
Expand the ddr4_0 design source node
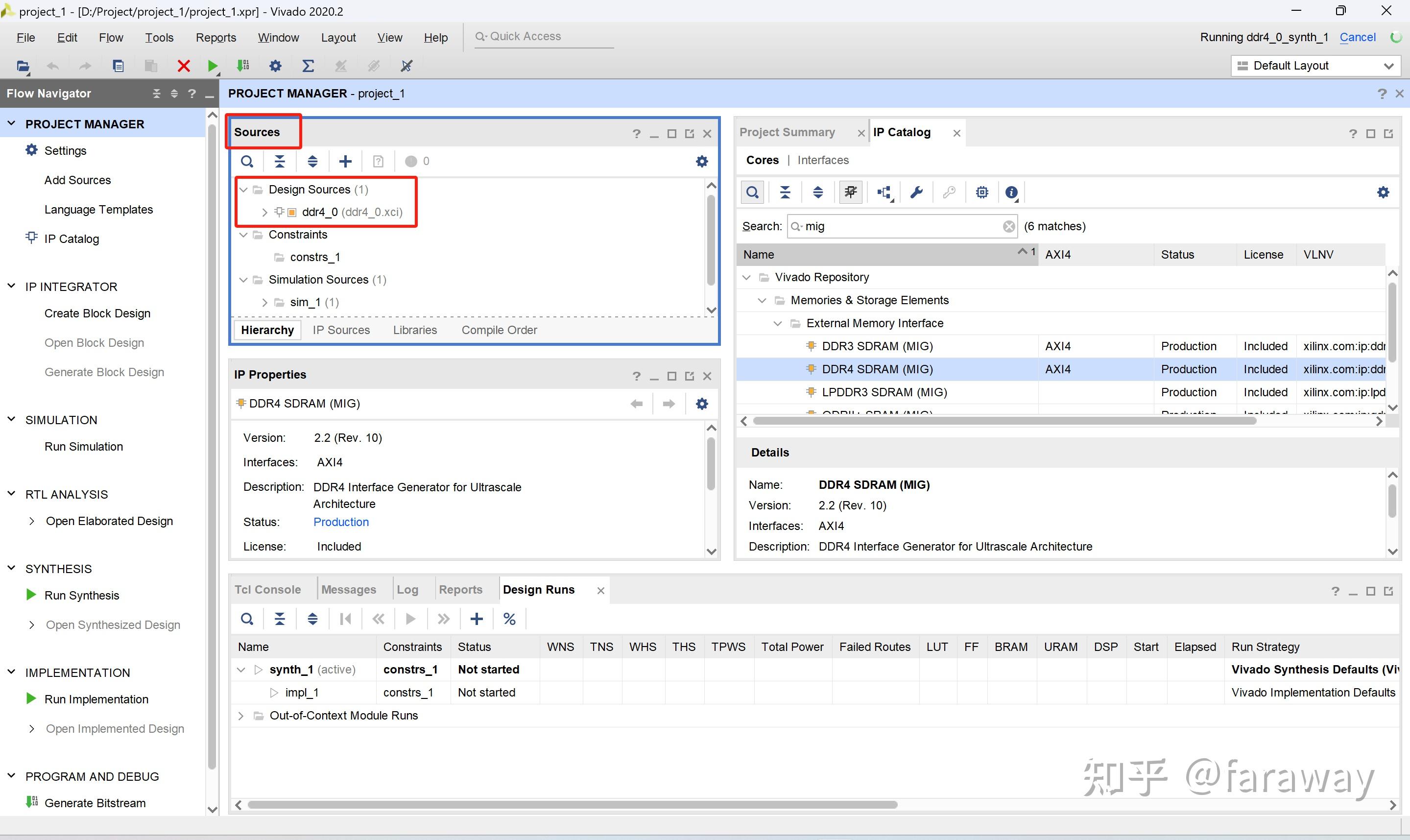coord(264,212)
